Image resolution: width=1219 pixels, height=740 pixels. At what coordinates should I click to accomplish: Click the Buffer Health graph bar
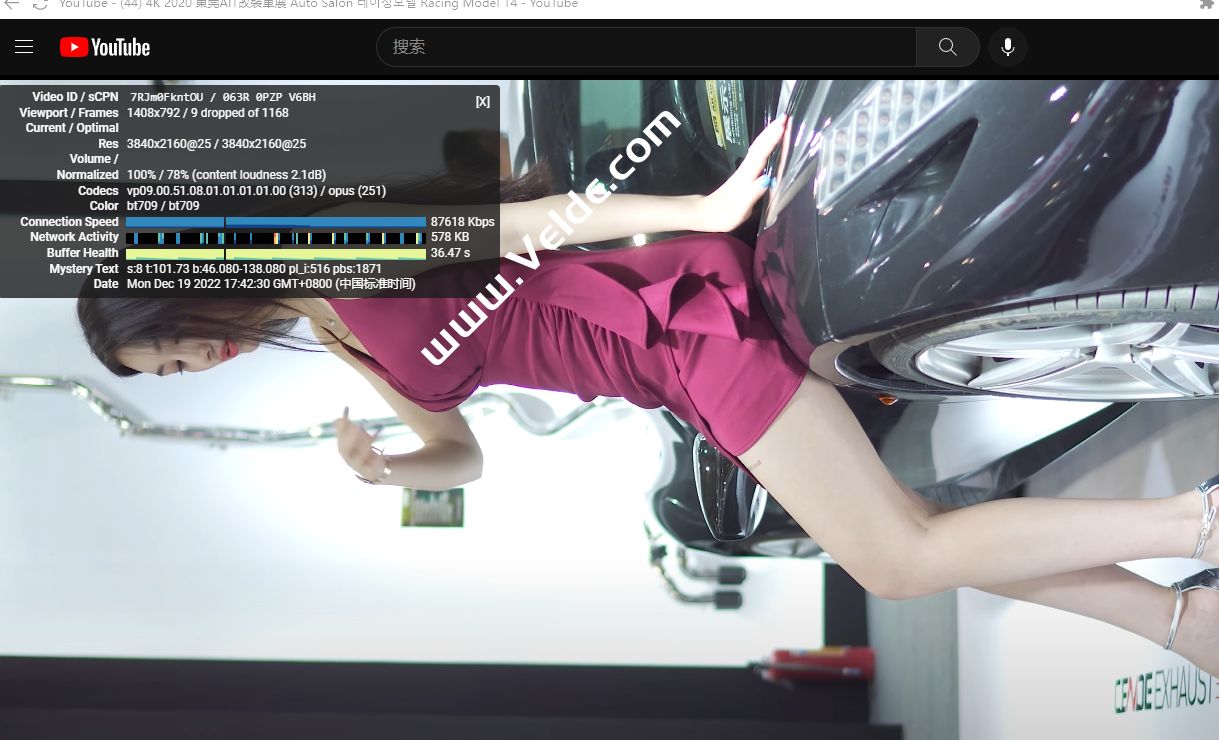[276, 254]
